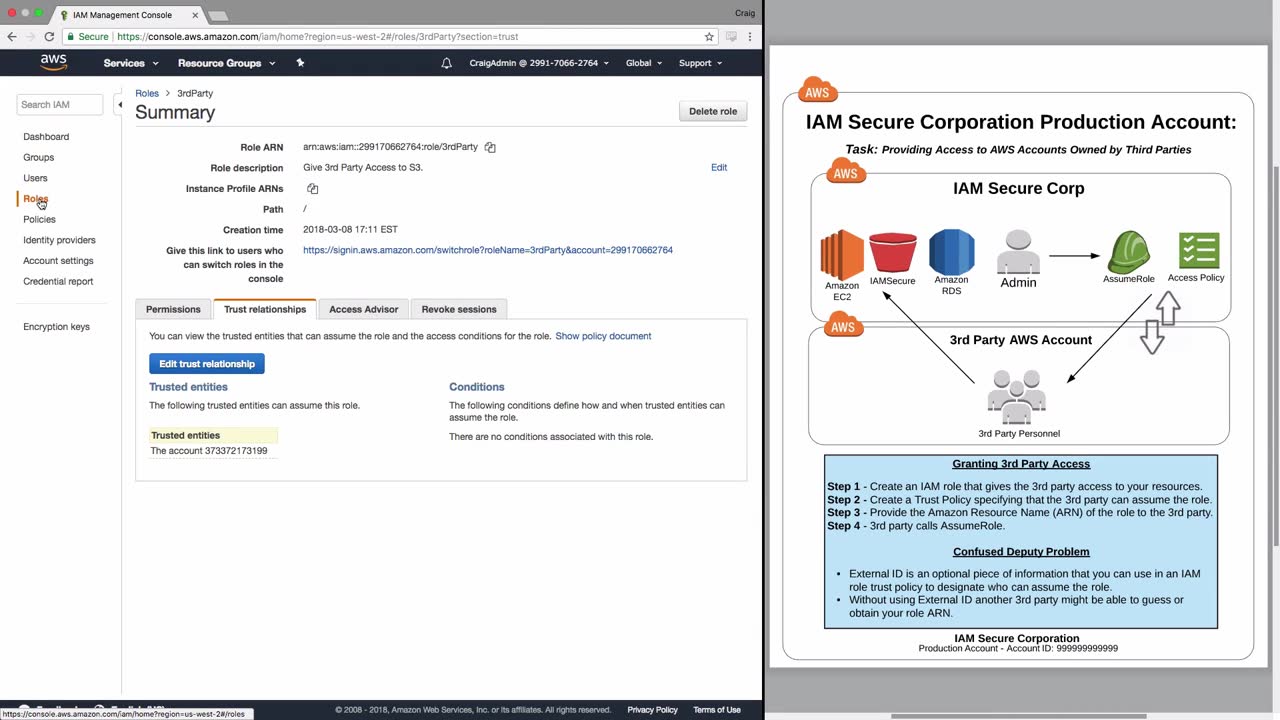Click the Role ARN value 'arn:aws:iam::299170662764:role/3rdParty'

tap(390, 147)
